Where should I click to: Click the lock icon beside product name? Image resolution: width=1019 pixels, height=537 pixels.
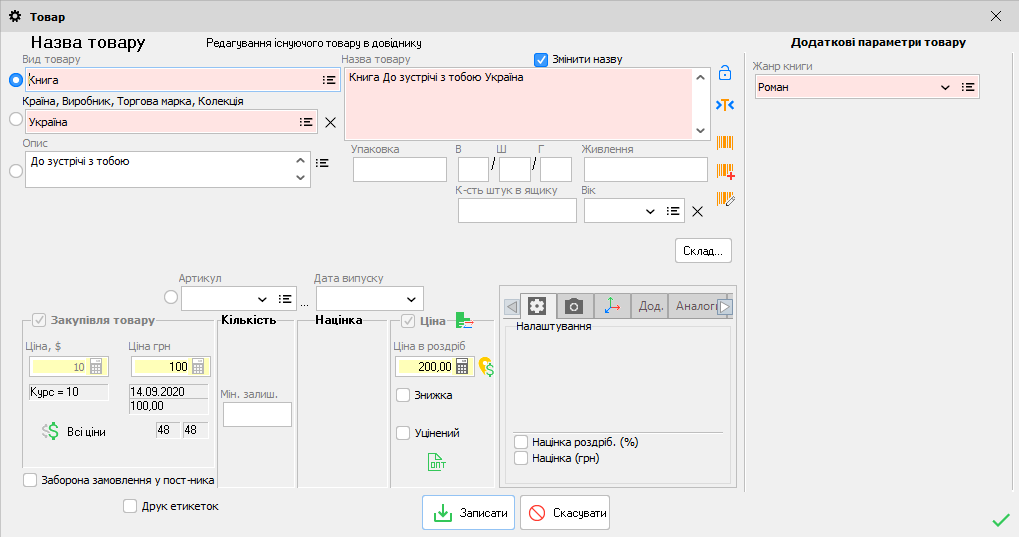[725, 74]
